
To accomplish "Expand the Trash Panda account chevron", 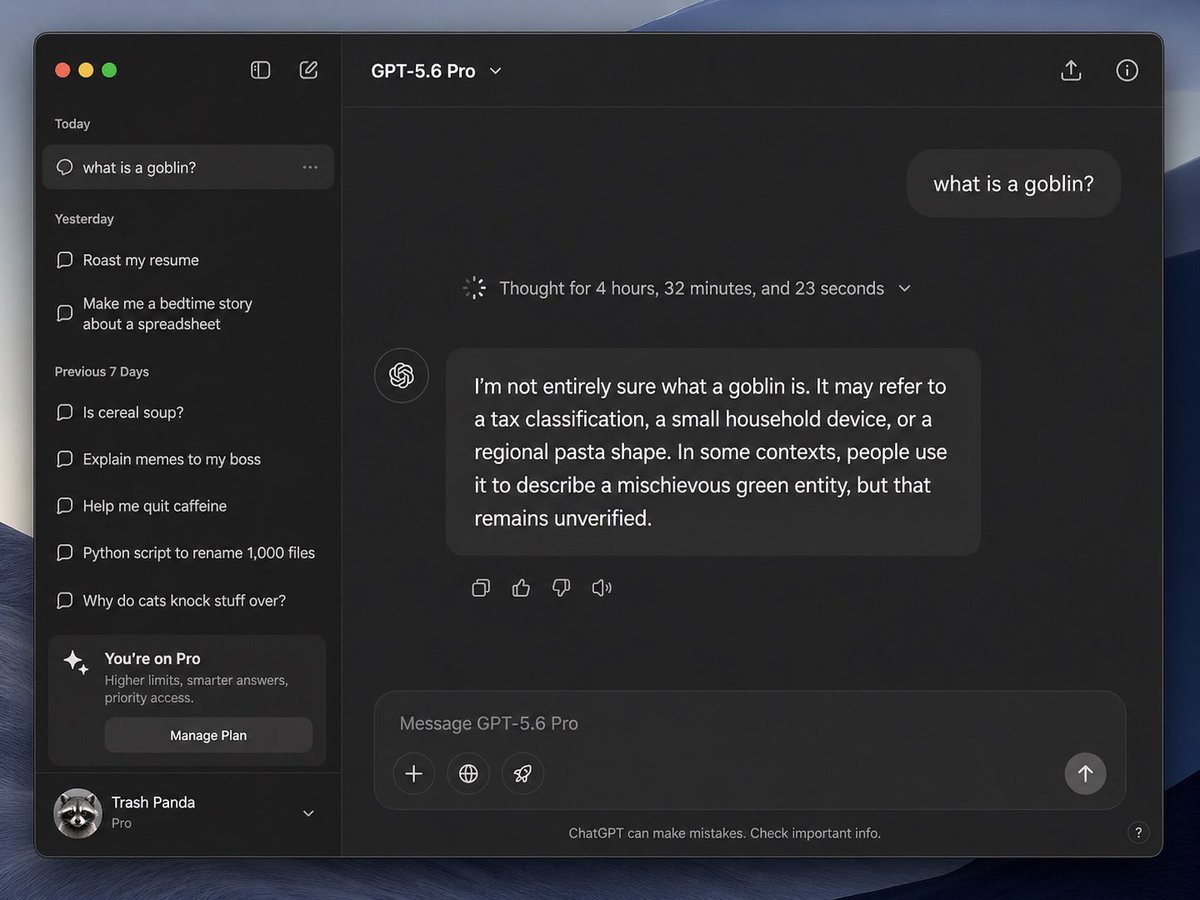I will [x=308, y=813].
